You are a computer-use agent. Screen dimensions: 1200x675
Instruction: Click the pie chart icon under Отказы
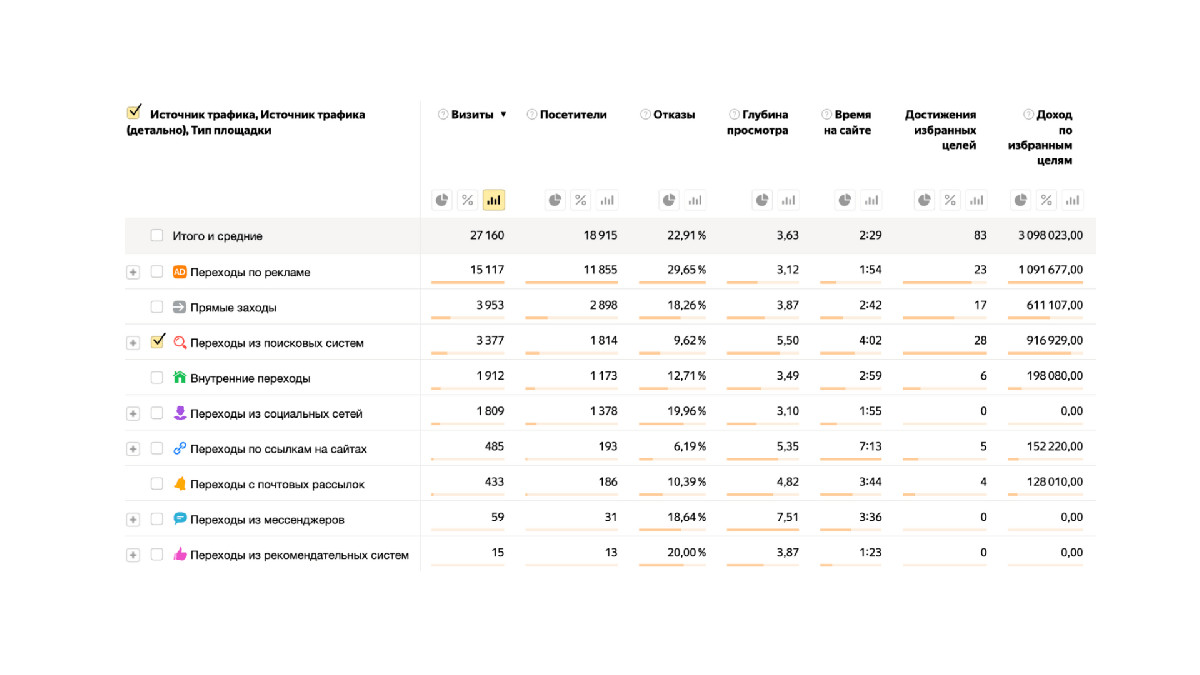668,201
